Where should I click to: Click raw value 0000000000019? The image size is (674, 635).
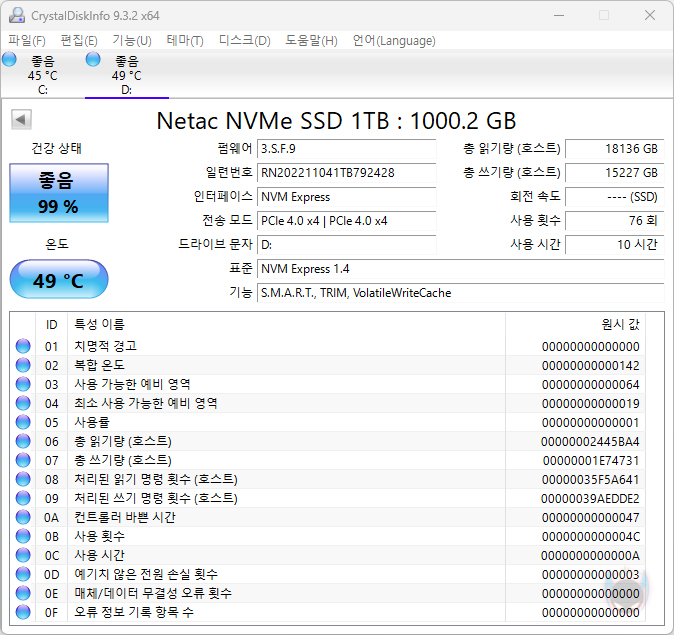591,404
